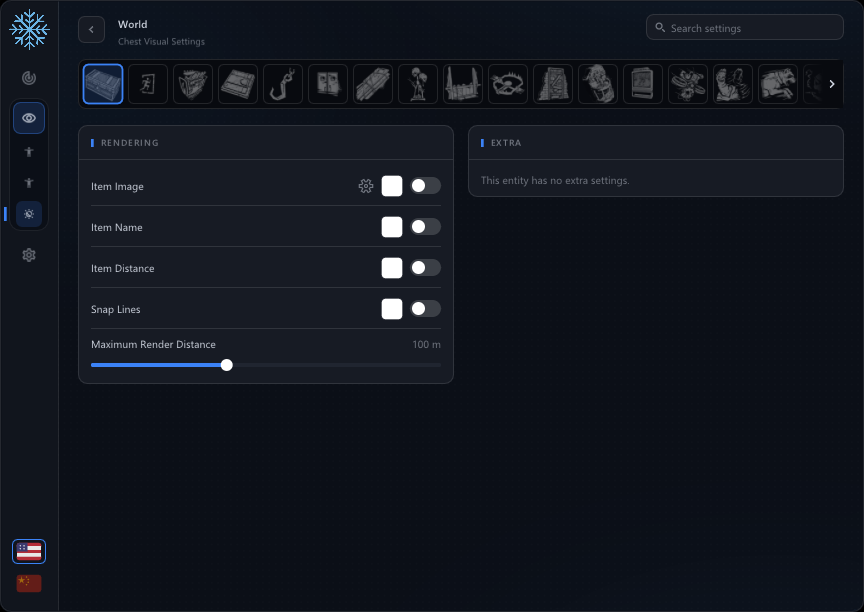Switch language to the Chinese flag
The image size is (864, 612).
click(29, 583)
